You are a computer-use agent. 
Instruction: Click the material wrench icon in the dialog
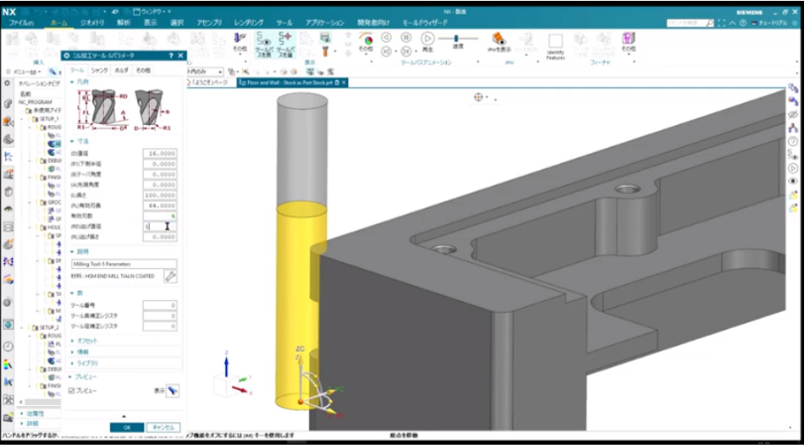coord(170,277)
